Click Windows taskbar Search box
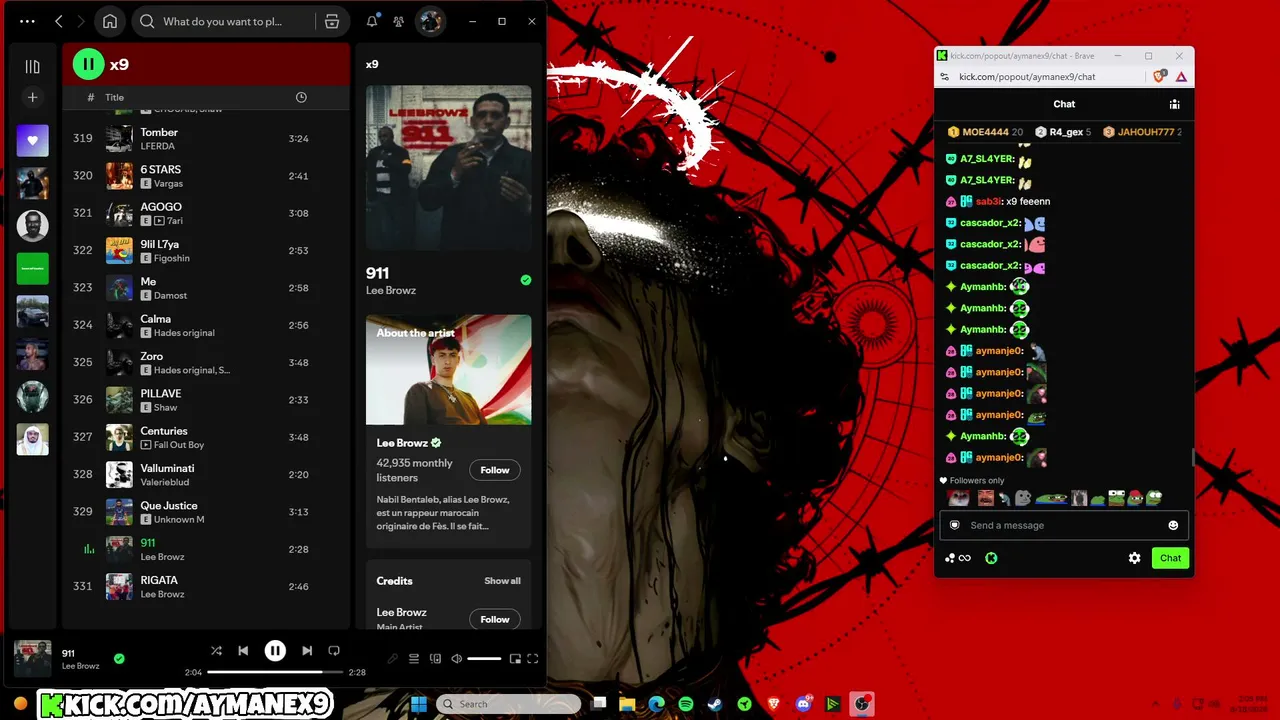Screen dimensions: 1280x720 509,704
